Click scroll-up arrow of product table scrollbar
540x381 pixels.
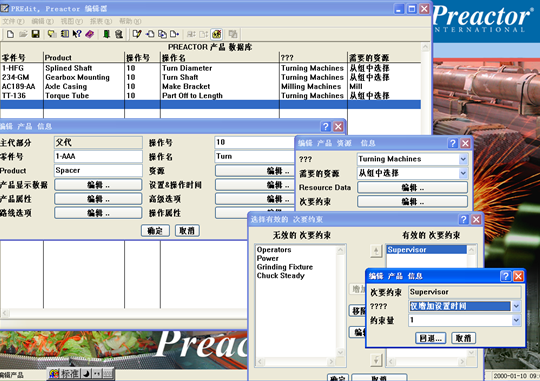click(426, 47)
